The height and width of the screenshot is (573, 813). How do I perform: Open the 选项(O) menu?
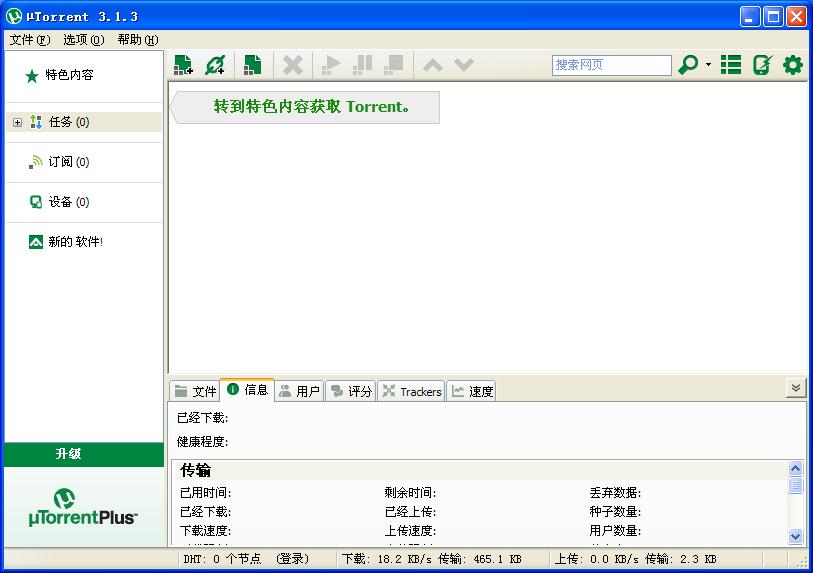(x=83, y=40)
